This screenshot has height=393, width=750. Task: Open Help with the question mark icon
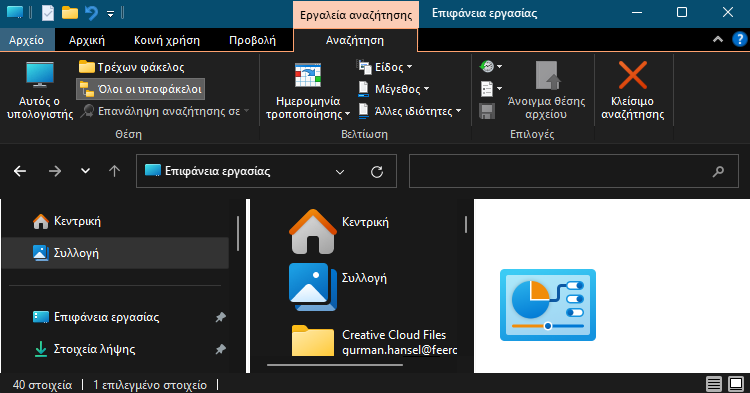(x=739, y=39)
